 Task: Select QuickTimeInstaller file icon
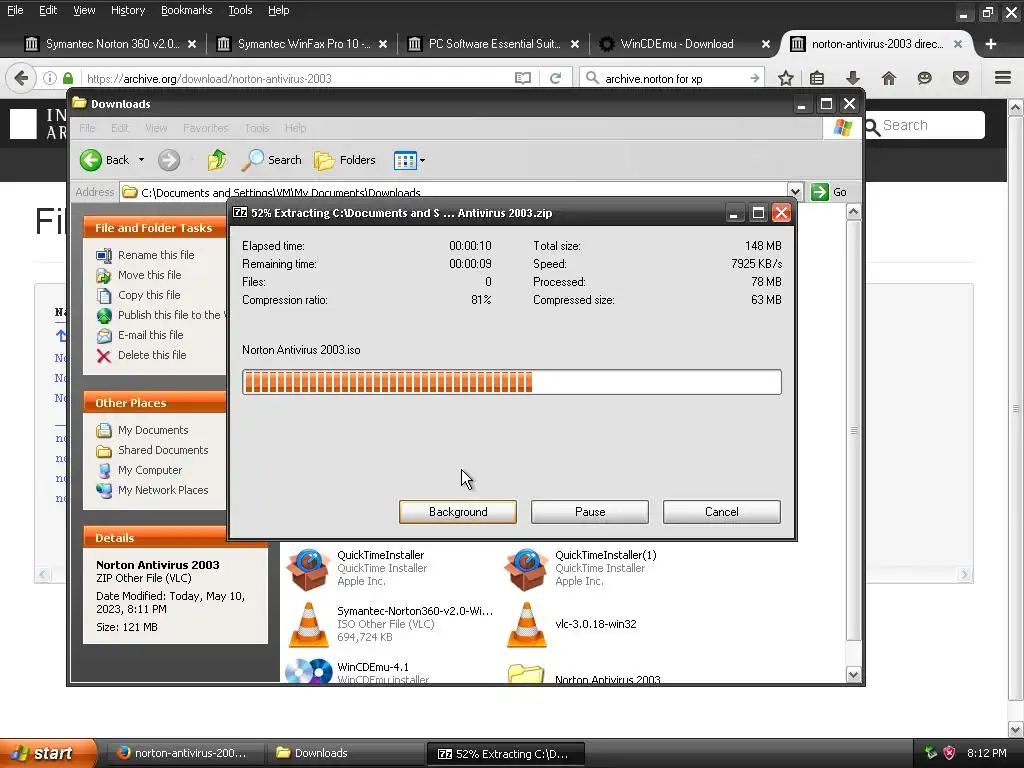point(308,569)
